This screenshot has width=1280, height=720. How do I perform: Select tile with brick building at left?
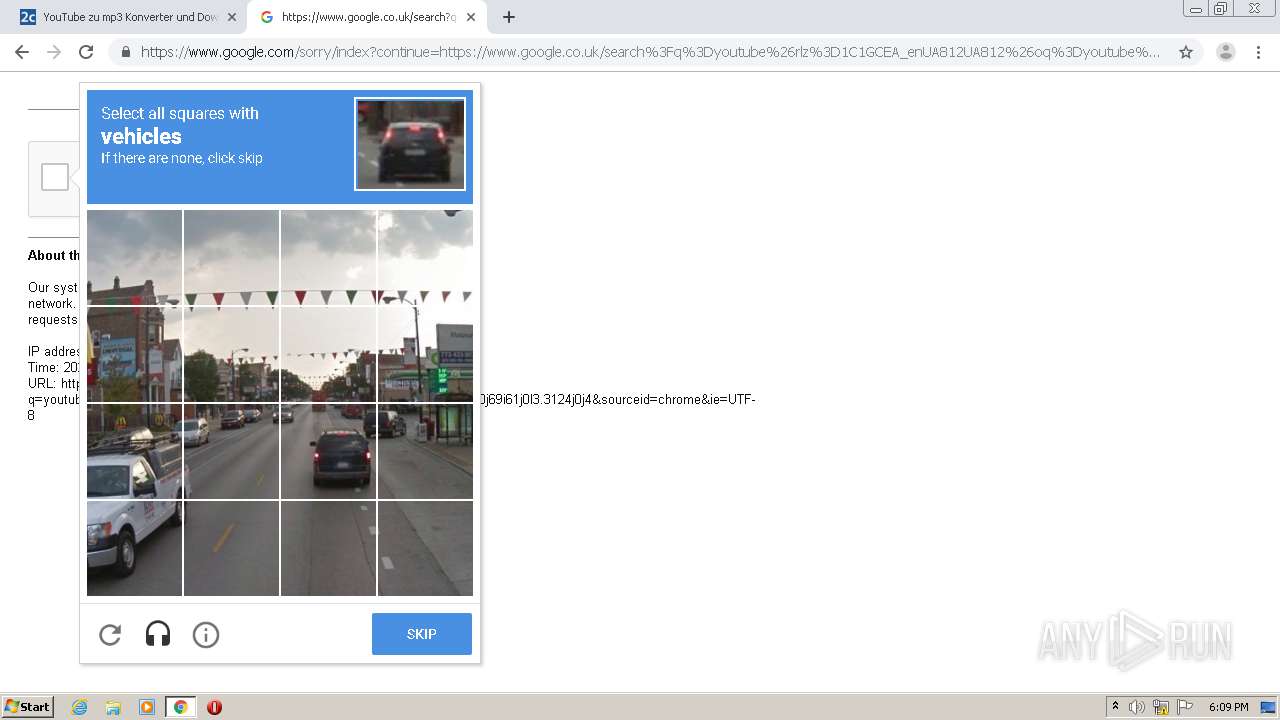point(134,354)
